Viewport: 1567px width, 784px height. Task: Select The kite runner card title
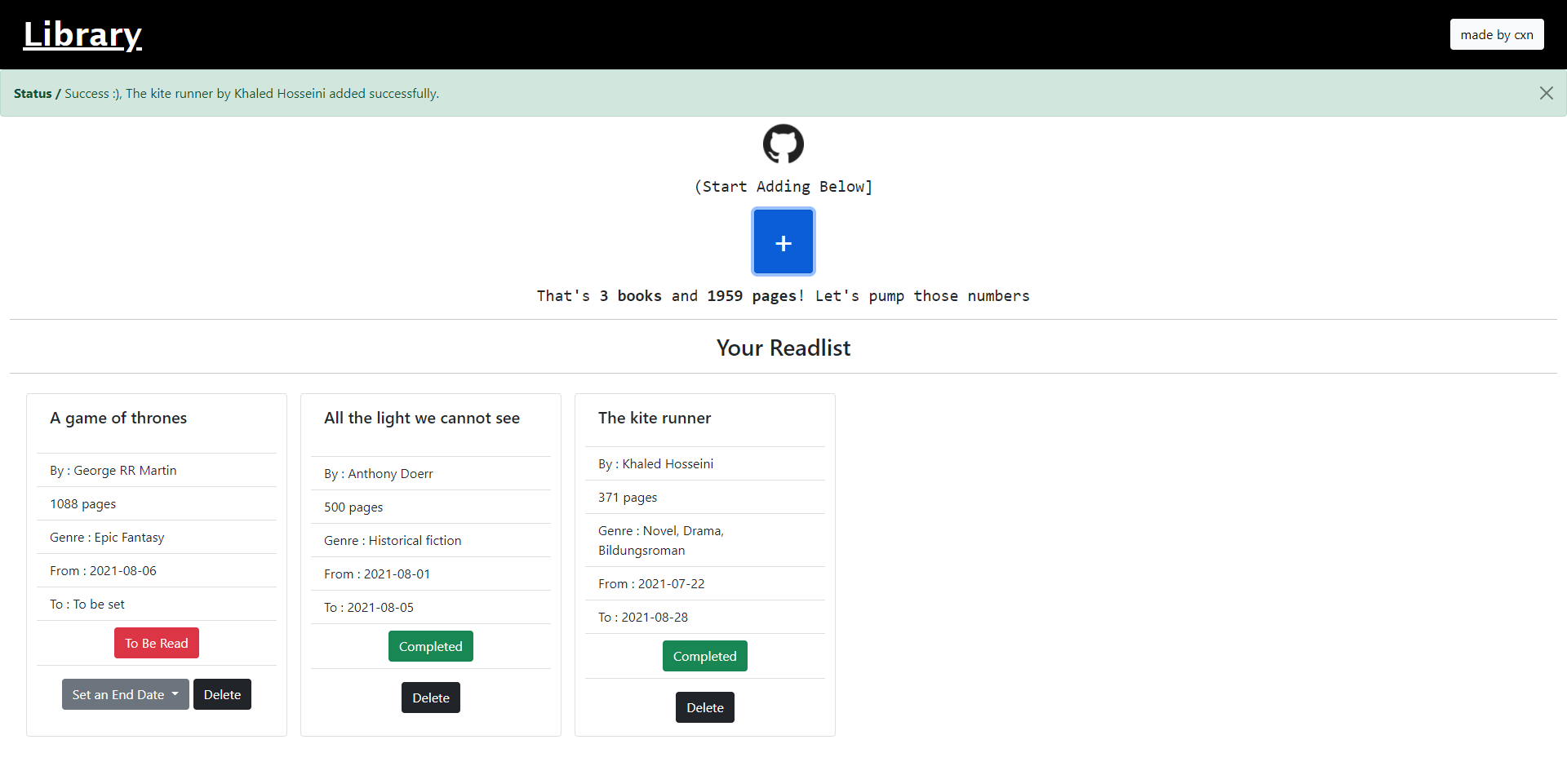click(655, 418)
